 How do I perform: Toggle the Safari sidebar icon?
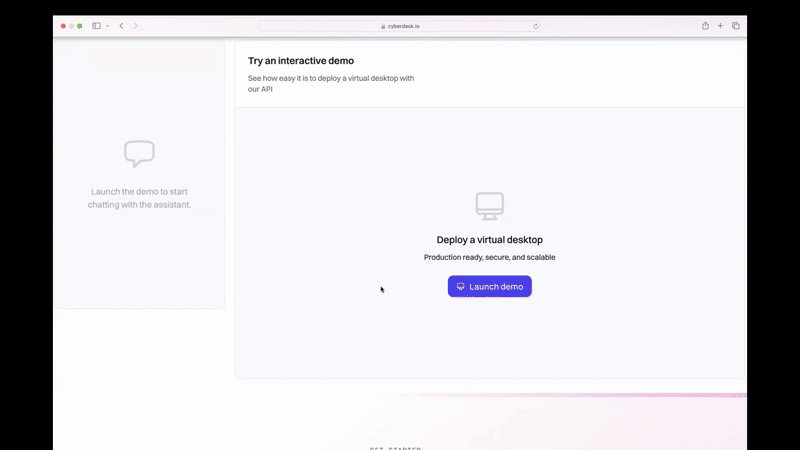tap(96, 26)
